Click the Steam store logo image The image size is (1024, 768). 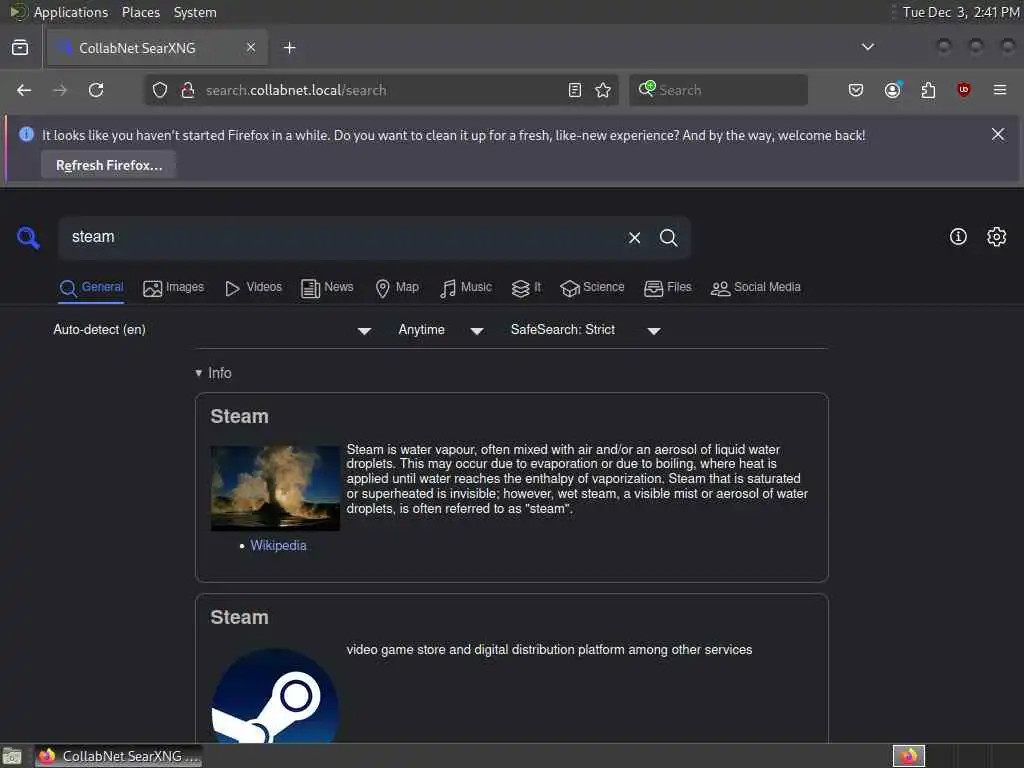pos(275,694)
